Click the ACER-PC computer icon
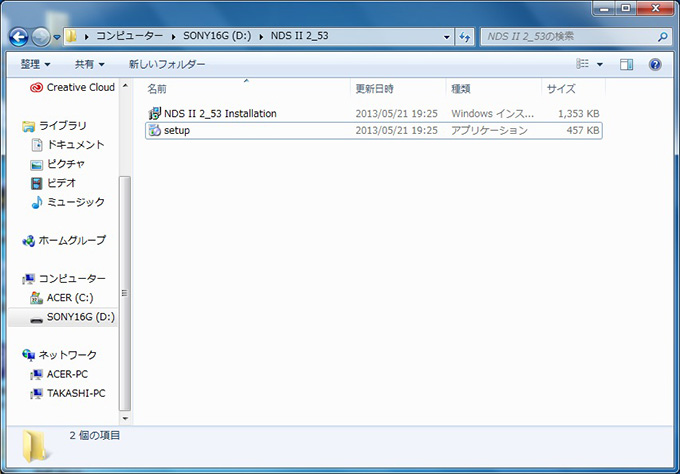This screenshot has height=474, width=680. (36, 374)
